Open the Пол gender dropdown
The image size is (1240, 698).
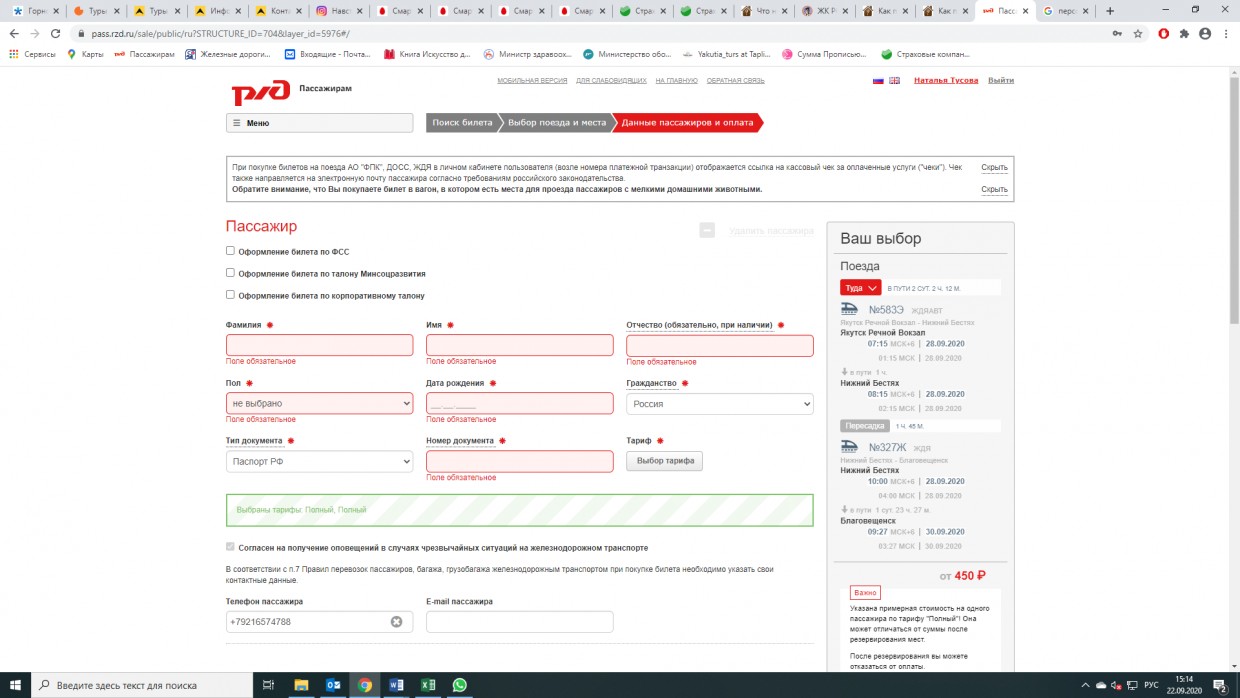coord(319,403)
